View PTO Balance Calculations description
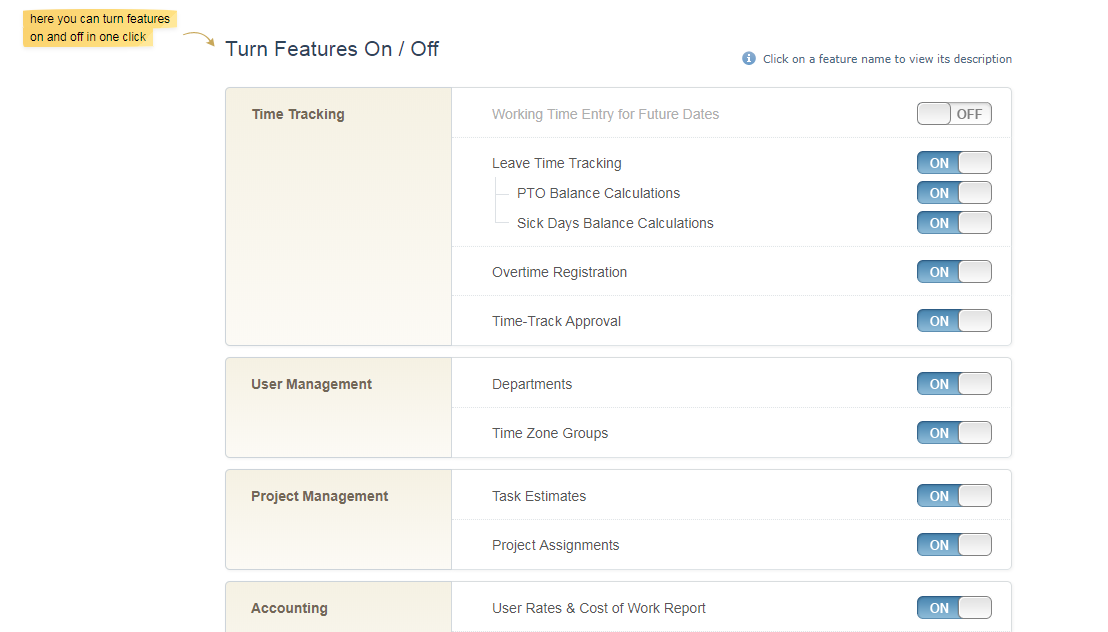Screen dimensions: 1108x632 tap(598, 193)
